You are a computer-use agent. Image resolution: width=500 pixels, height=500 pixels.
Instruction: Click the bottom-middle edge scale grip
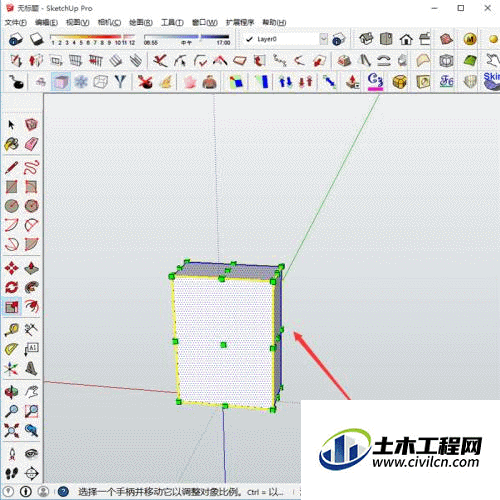point(225,406)
